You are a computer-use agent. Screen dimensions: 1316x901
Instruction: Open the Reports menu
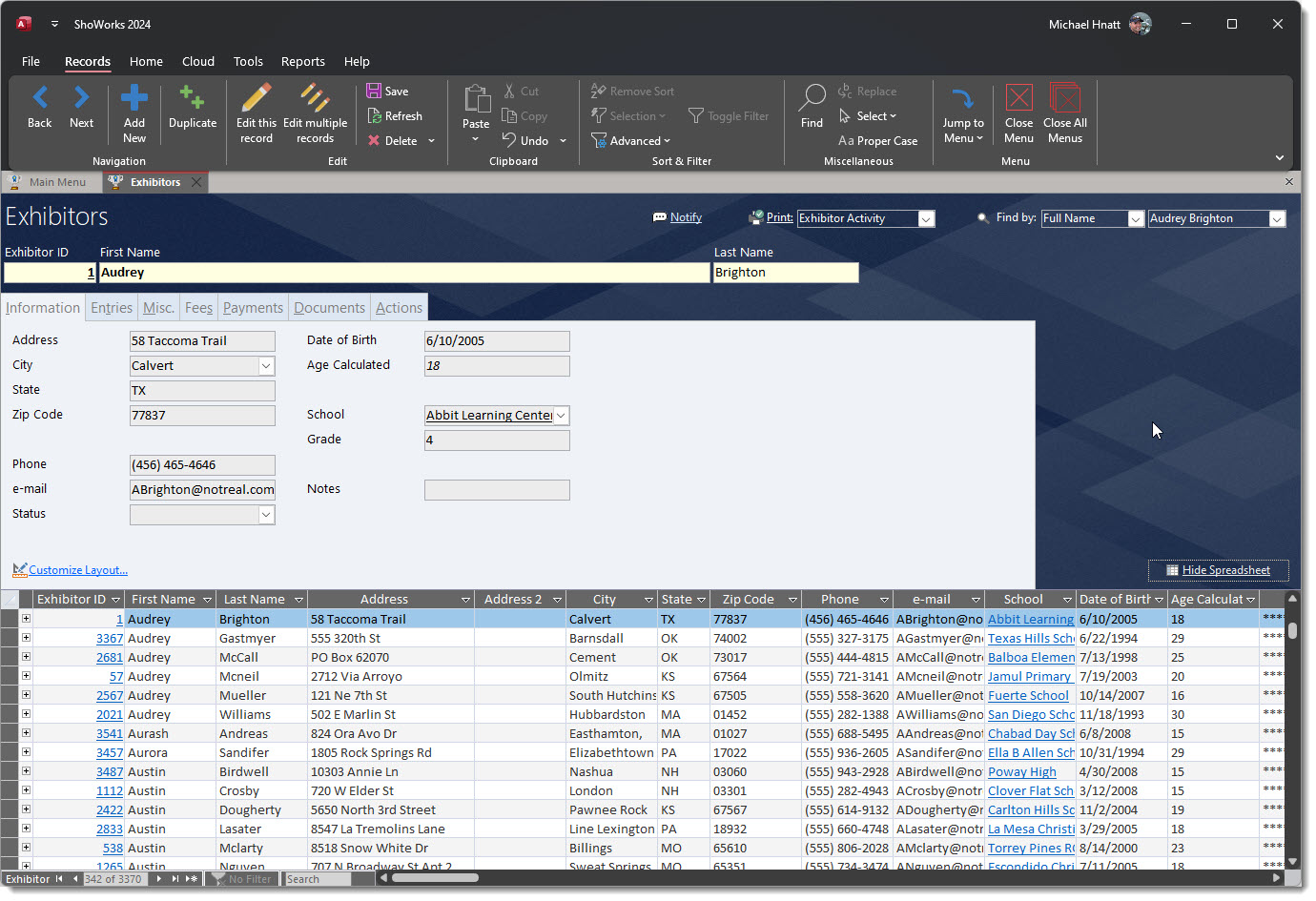point(302,62)
